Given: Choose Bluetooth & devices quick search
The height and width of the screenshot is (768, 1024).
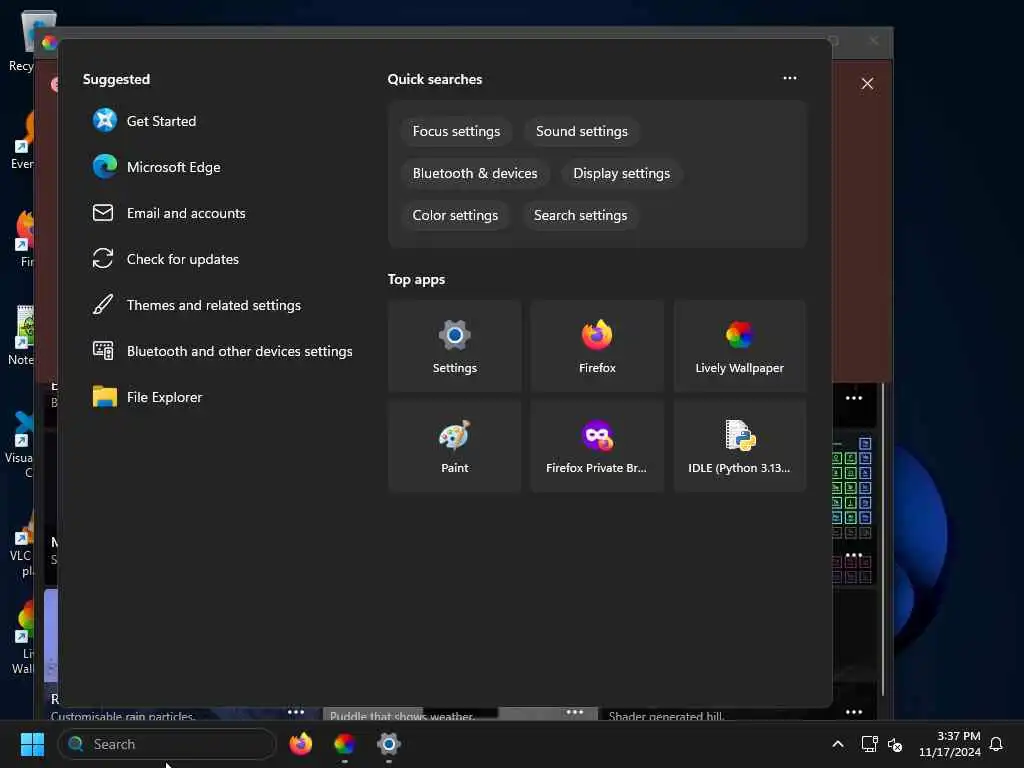Looking at the screenshot, I should [x=475, y=173].
